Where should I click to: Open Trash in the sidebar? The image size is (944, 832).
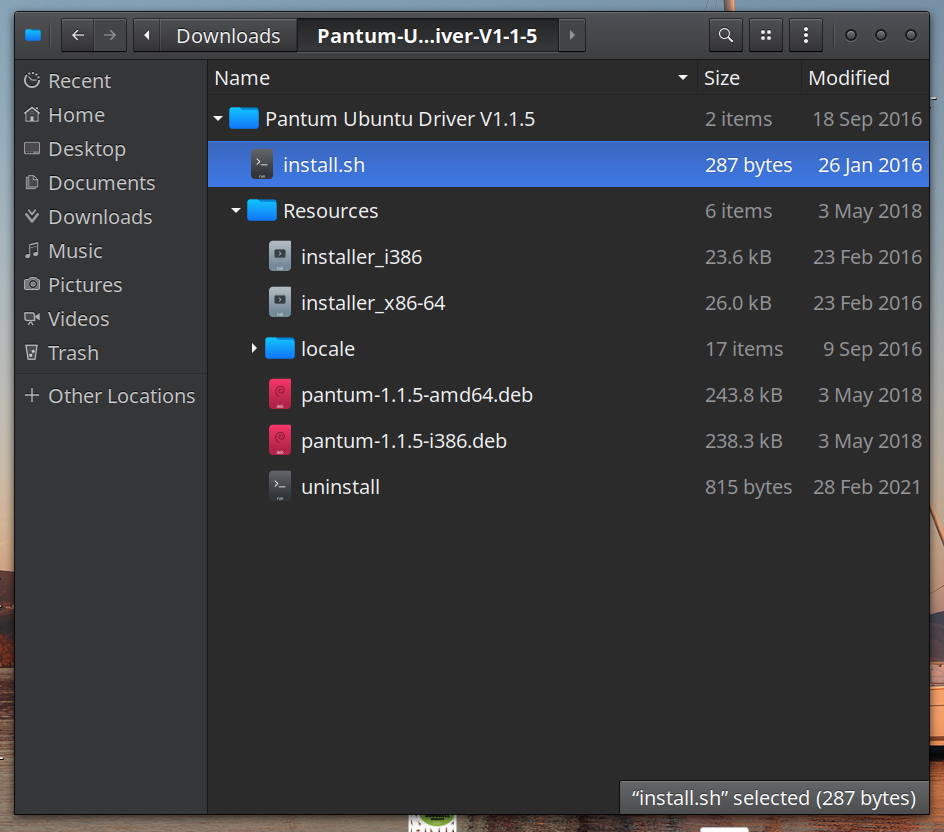pyautogui.click(x=73, y=353)
